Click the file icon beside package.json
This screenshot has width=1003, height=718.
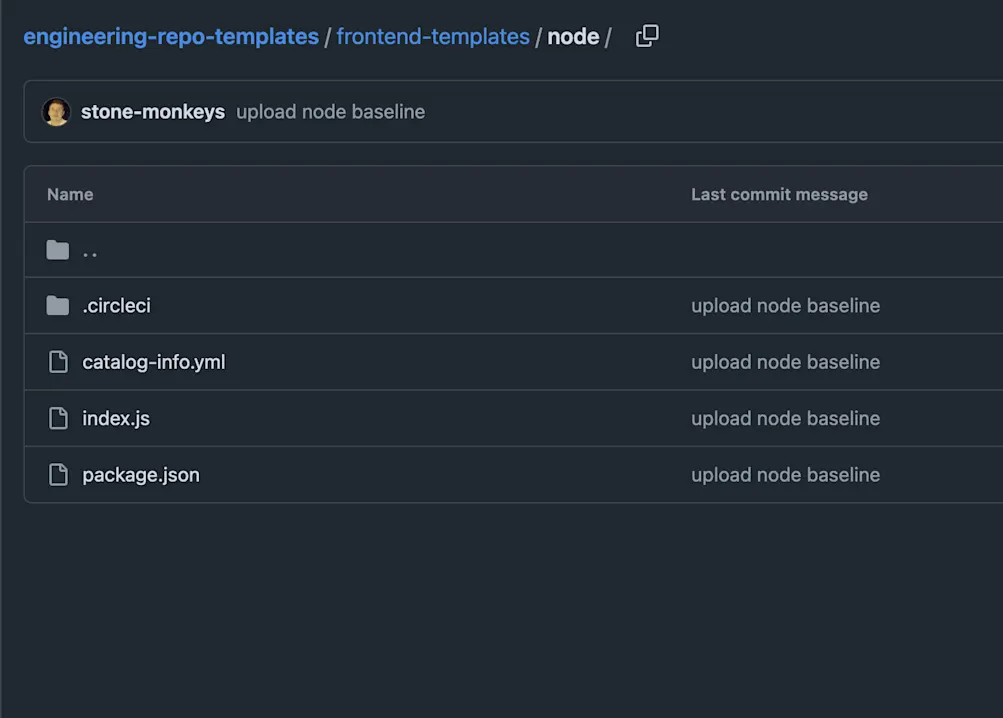pos(58,474)
